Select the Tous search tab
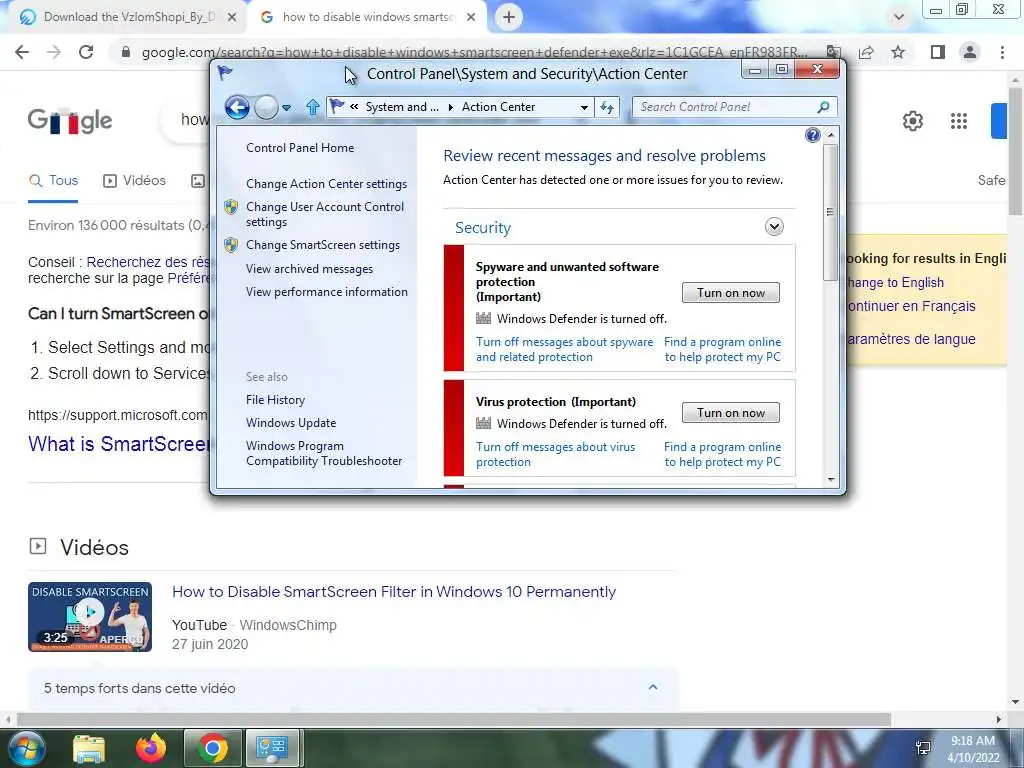The height and width of the screenshot is (768, 1024). (54, 181)
